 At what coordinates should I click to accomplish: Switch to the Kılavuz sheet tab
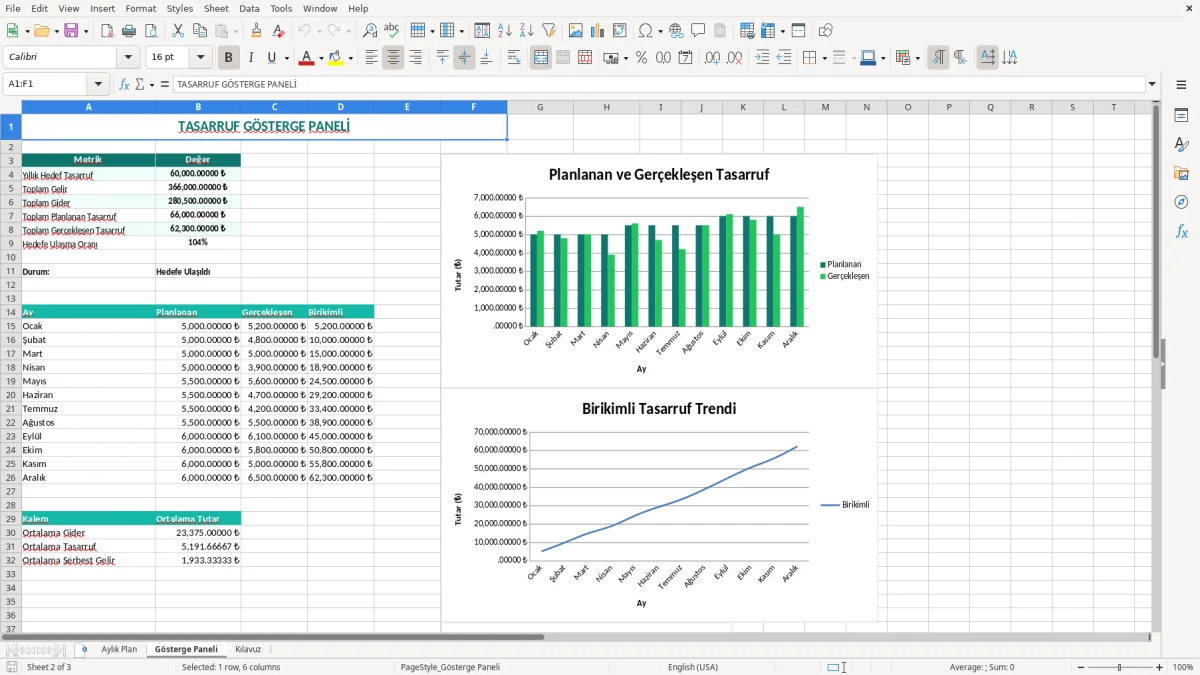click(248, 649)
